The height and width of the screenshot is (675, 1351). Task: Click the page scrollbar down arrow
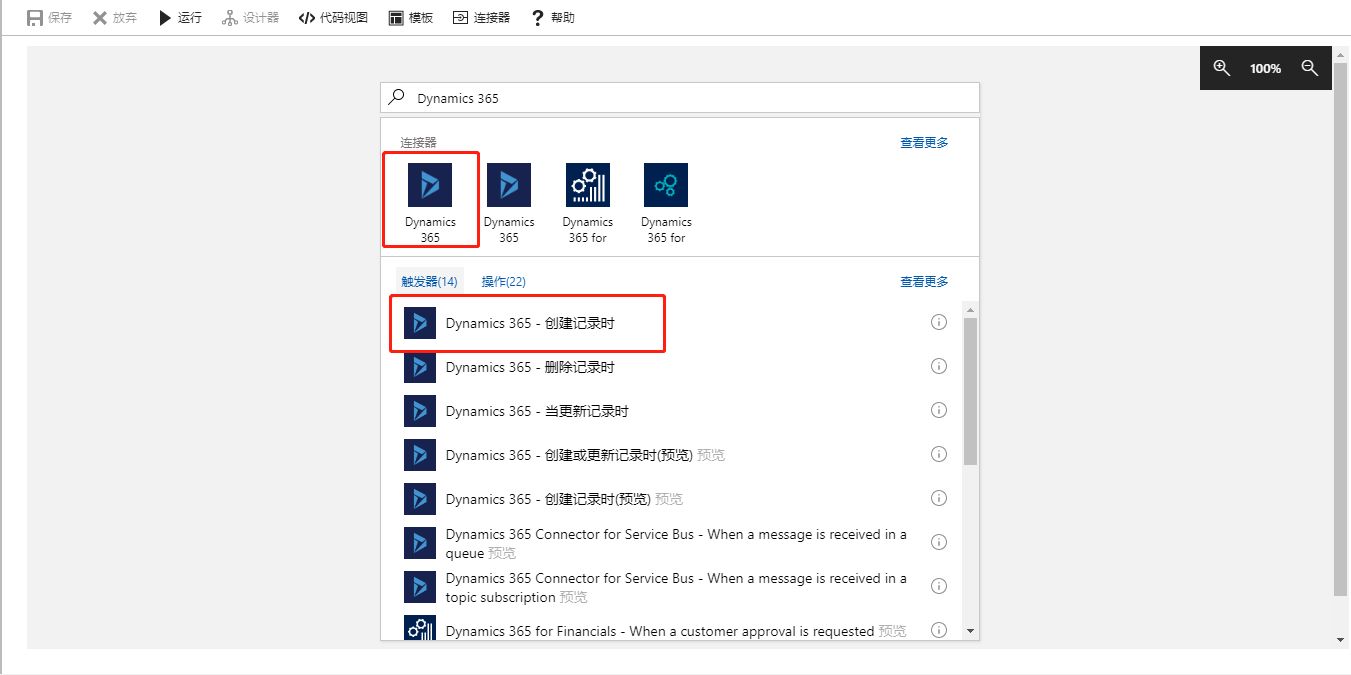click(1340, 640)
